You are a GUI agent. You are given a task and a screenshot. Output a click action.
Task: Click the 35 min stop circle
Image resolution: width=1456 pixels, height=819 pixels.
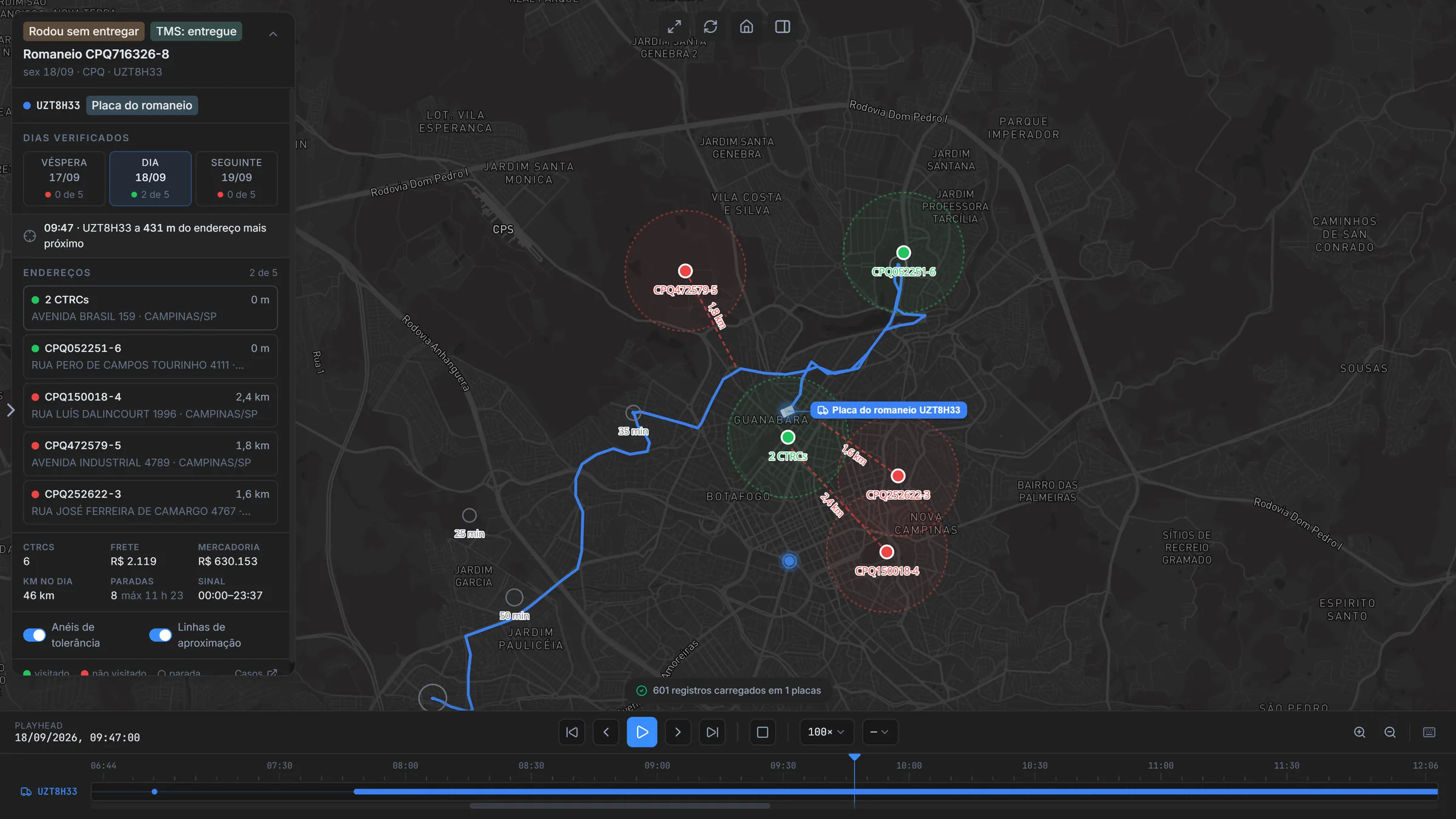point(633,413)
